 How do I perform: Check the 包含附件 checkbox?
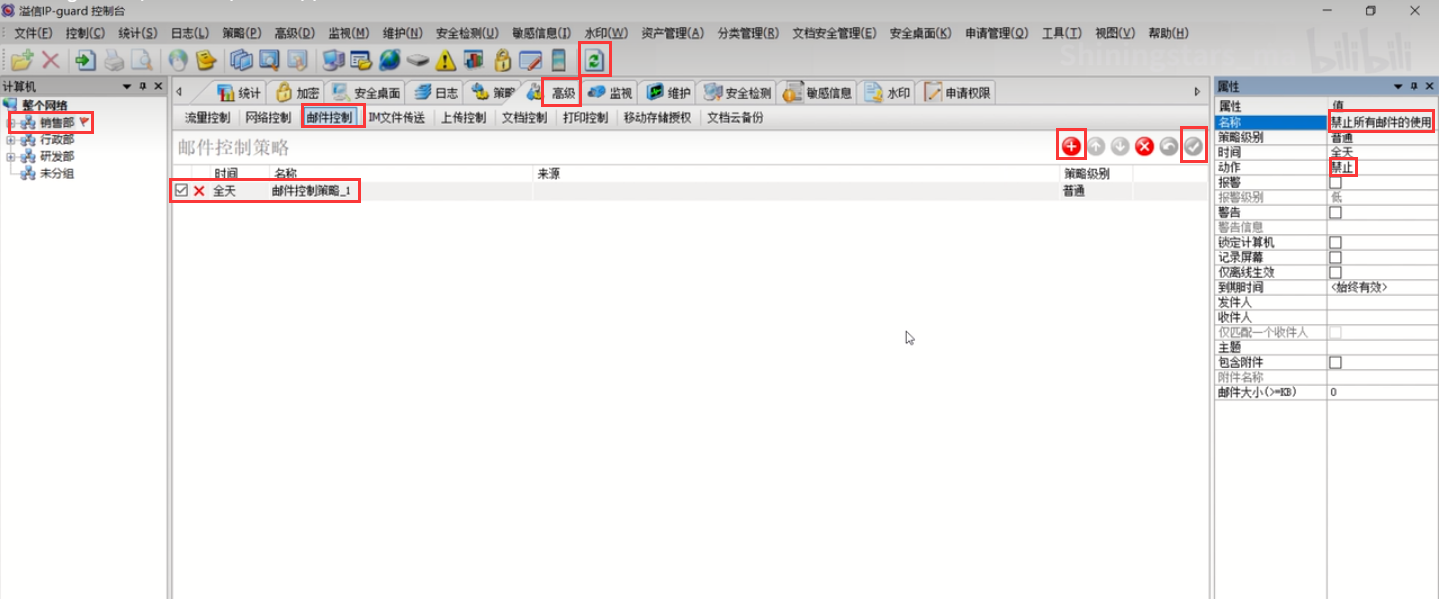pos(1335,363)
